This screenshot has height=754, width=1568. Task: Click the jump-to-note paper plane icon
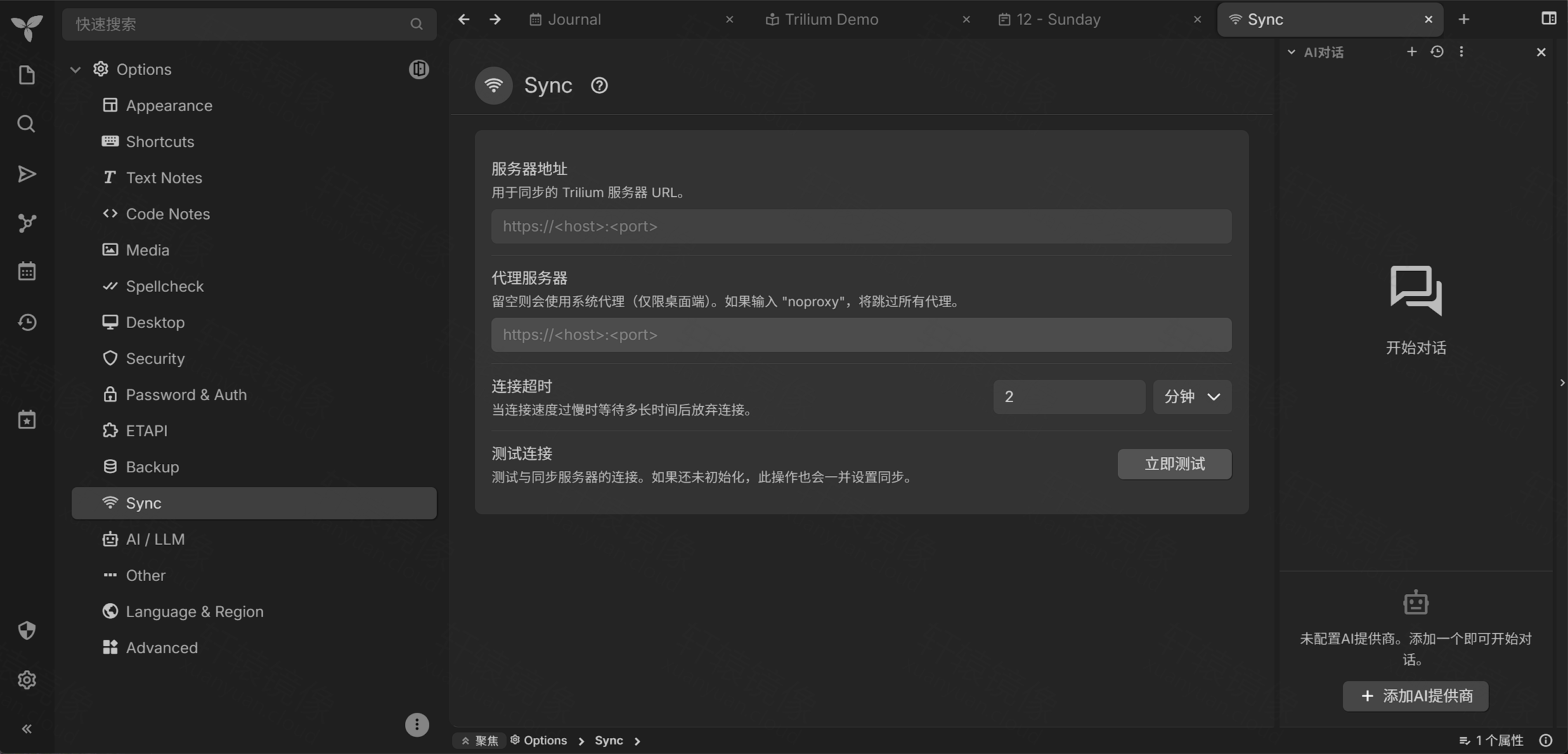tap(27, 173)
